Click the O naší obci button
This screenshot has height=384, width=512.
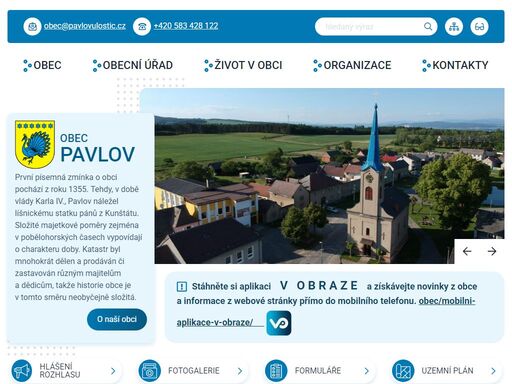(117, 319)
